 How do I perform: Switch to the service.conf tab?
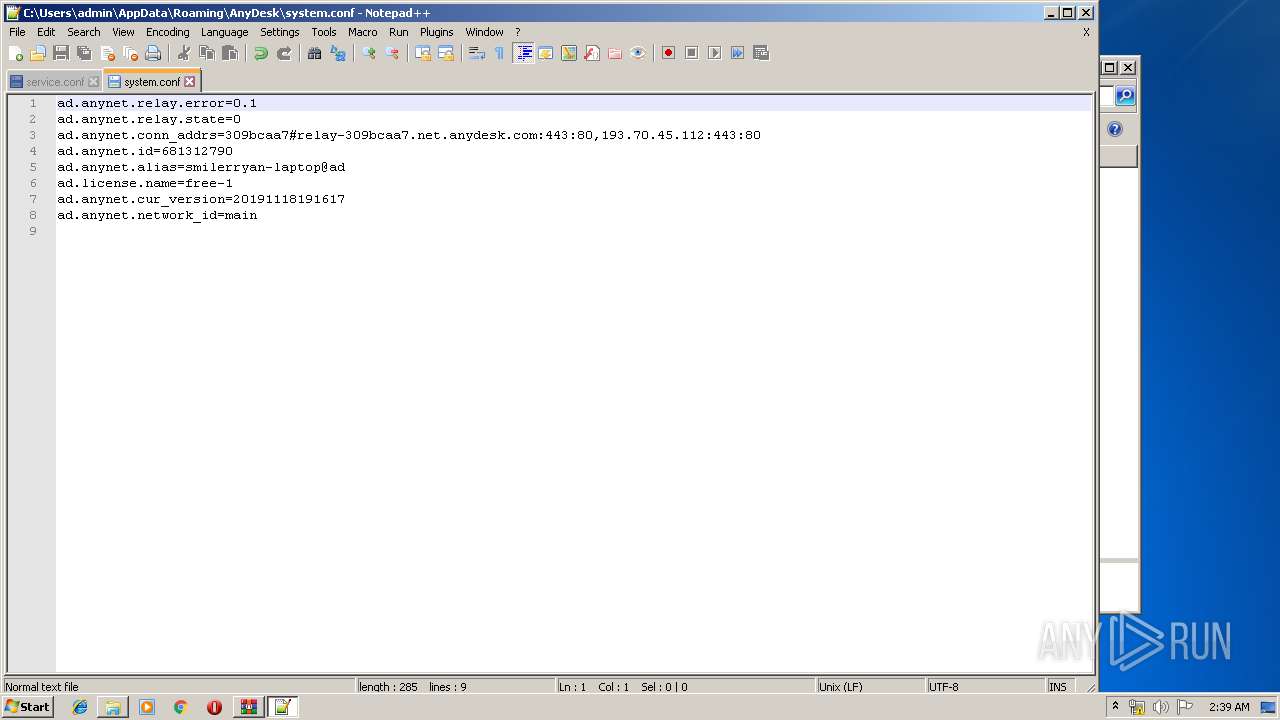tap(54, 82)
